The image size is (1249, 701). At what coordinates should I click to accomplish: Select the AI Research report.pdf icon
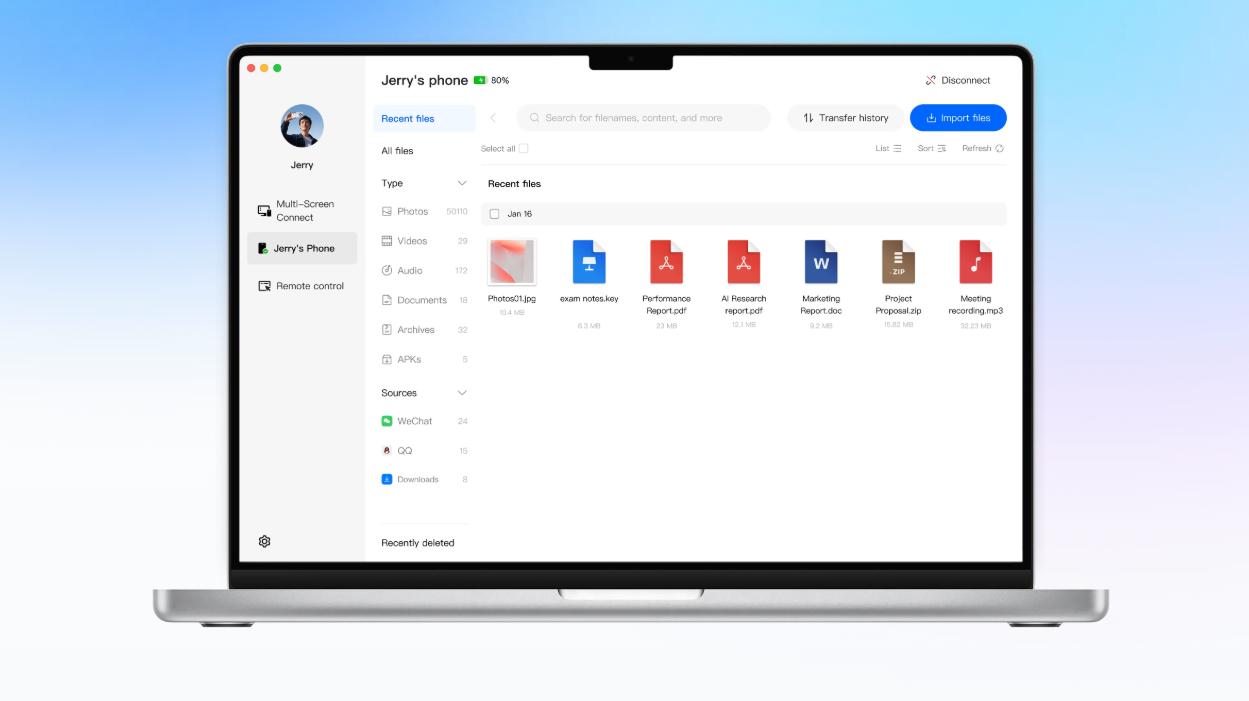click(x=744, y=262)
